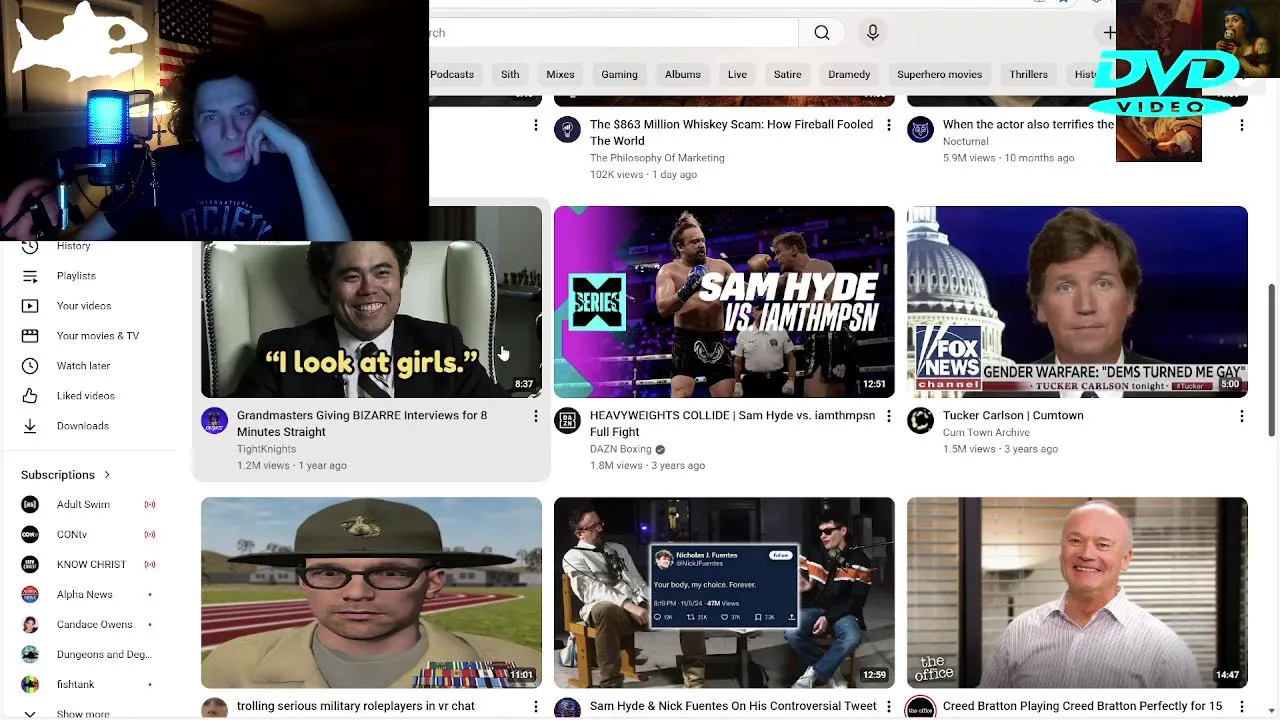Select the Superhero movies filter chip
The image size is (1280, 720).
click(939, 74)
